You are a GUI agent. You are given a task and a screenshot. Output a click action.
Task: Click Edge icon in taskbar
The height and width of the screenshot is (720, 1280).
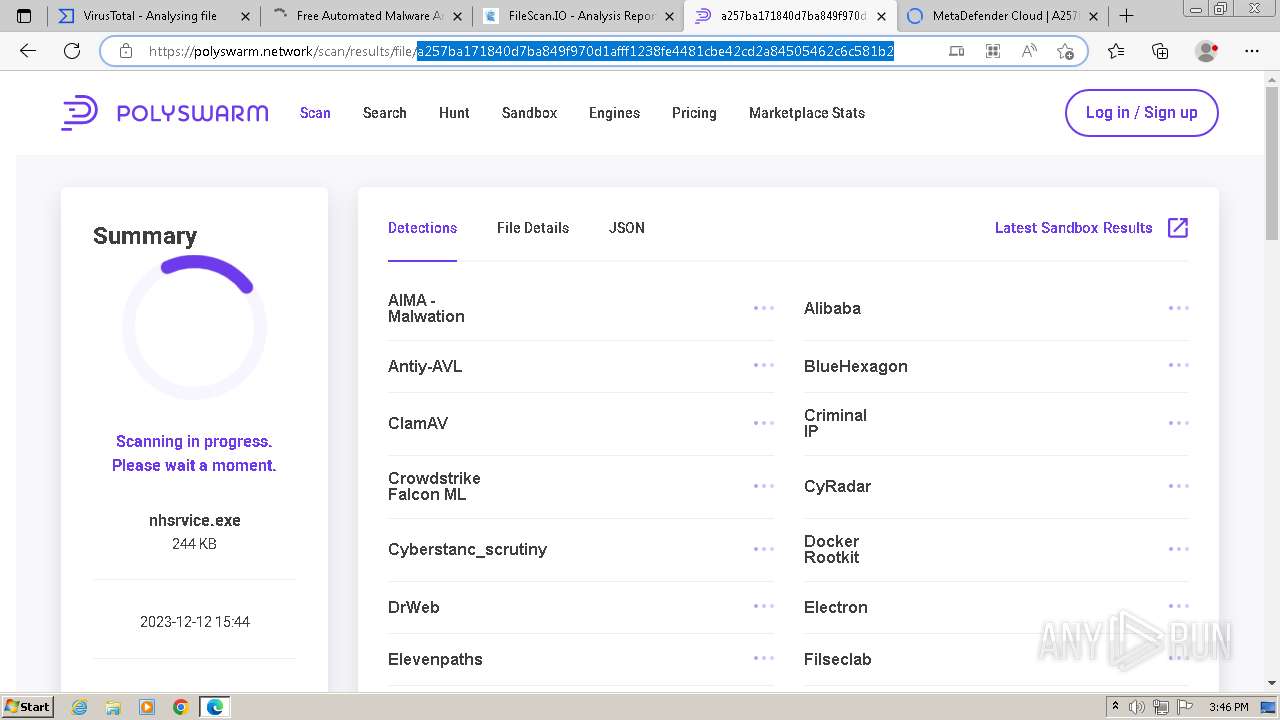pos(215,707)
